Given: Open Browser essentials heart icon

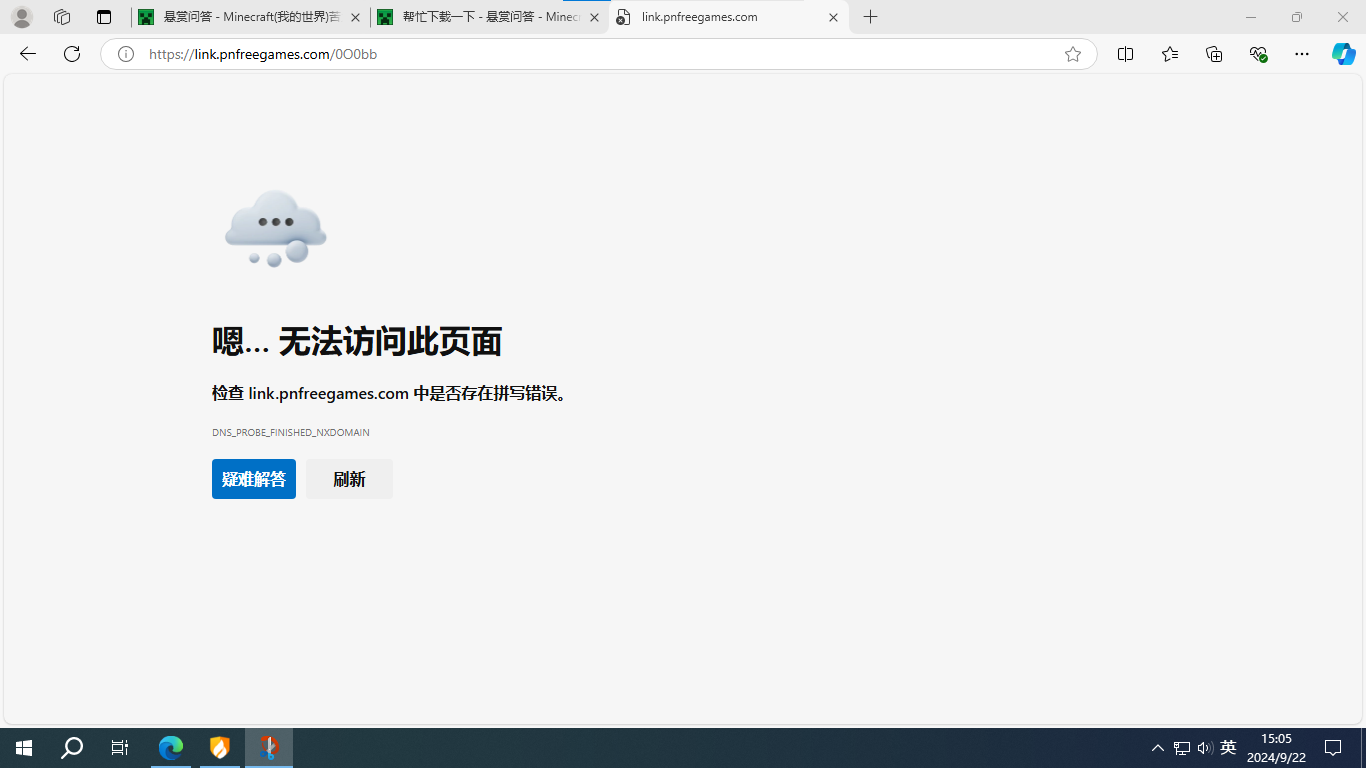Looking at the screenshot, I should click(1258, 54).
